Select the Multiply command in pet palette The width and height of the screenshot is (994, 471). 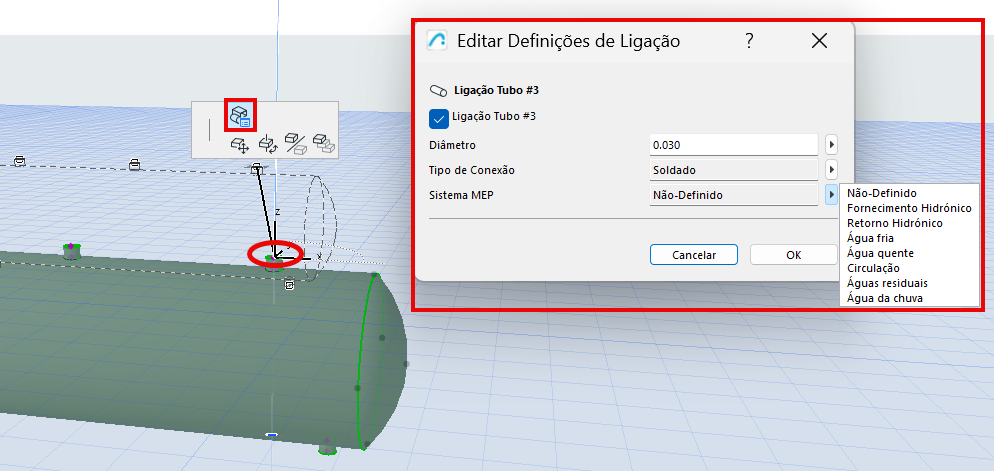324,144
